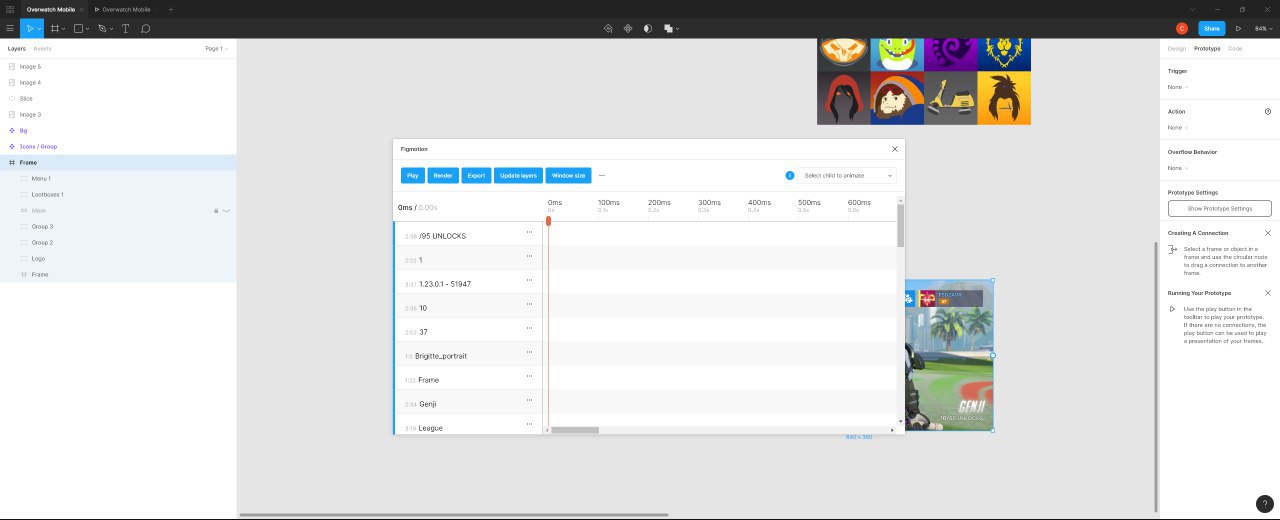The height and width of the screenshot is (520, 1280).
Task: Select the Layers tab
Action: pyautogui.click(x=17, y=48)
